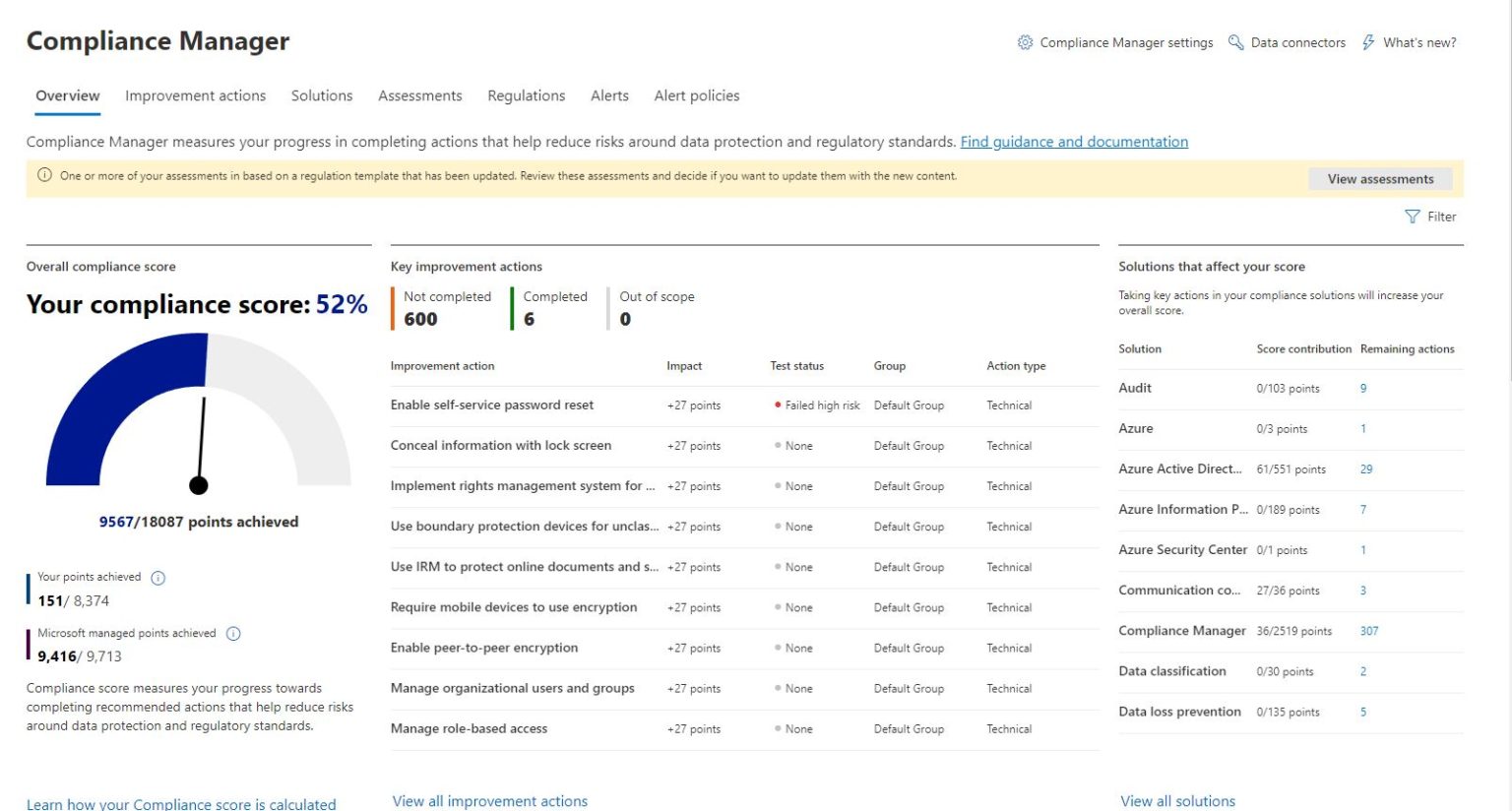The image size is (1512, 811).
Task: Click the compliance score gauge chart
Action: tap(199, 423)
